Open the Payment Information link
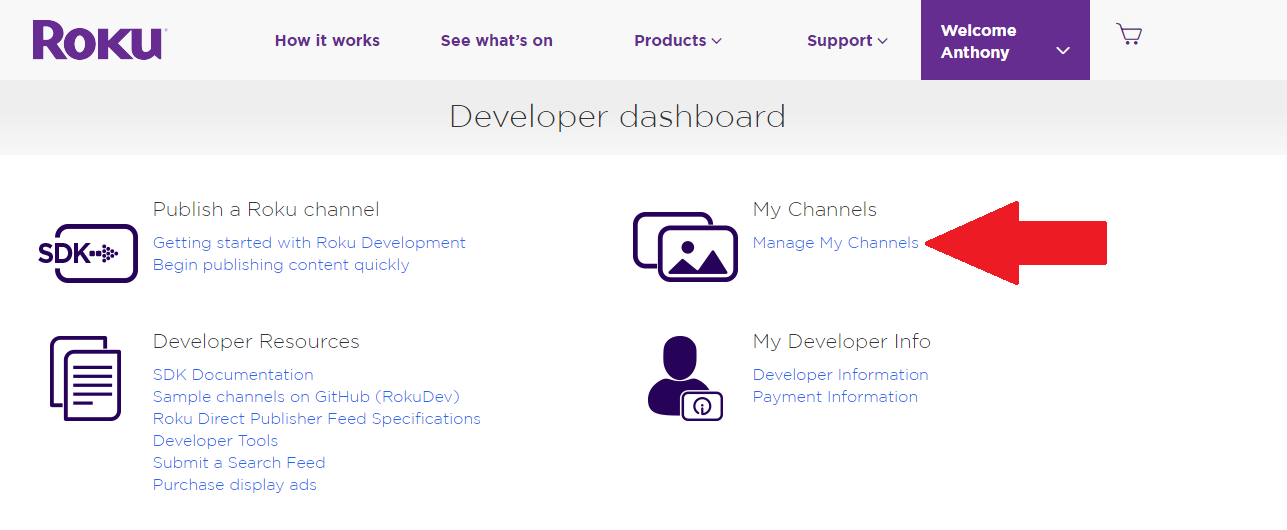This screenshot has height=530, width=1287. (835, 397)
